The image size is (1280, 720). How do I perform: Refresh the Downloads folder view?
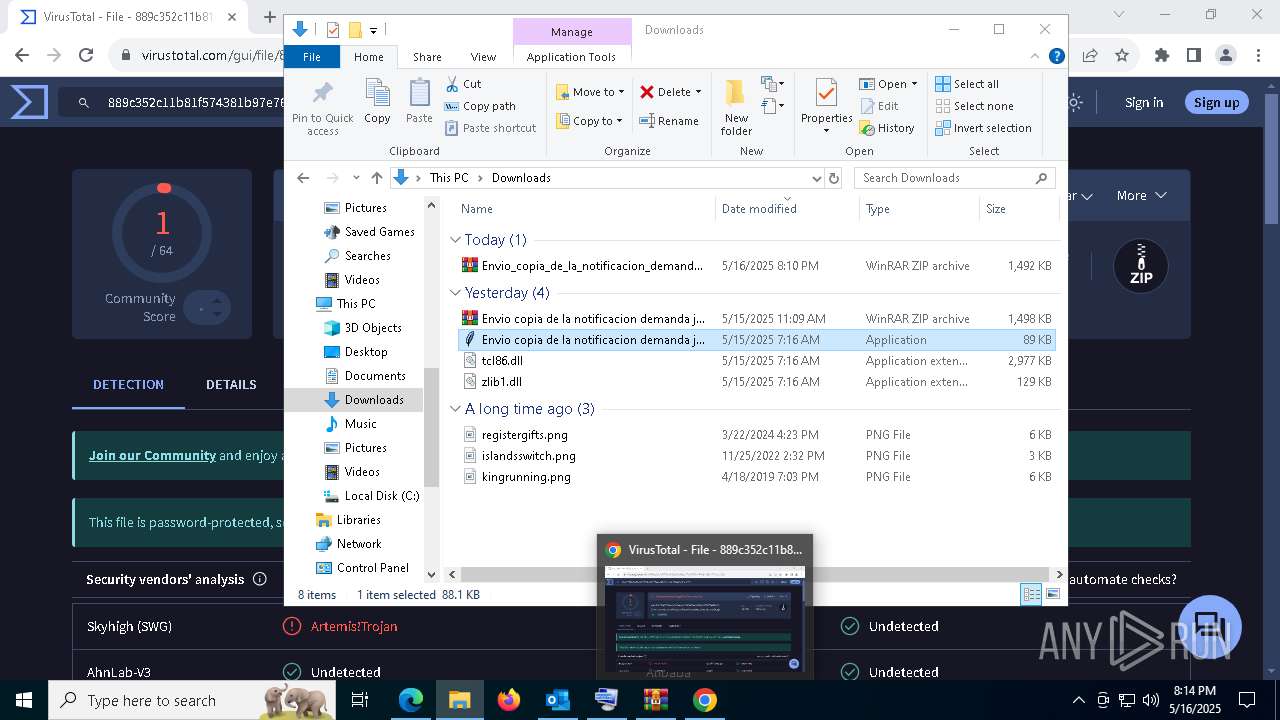(834, 178)
